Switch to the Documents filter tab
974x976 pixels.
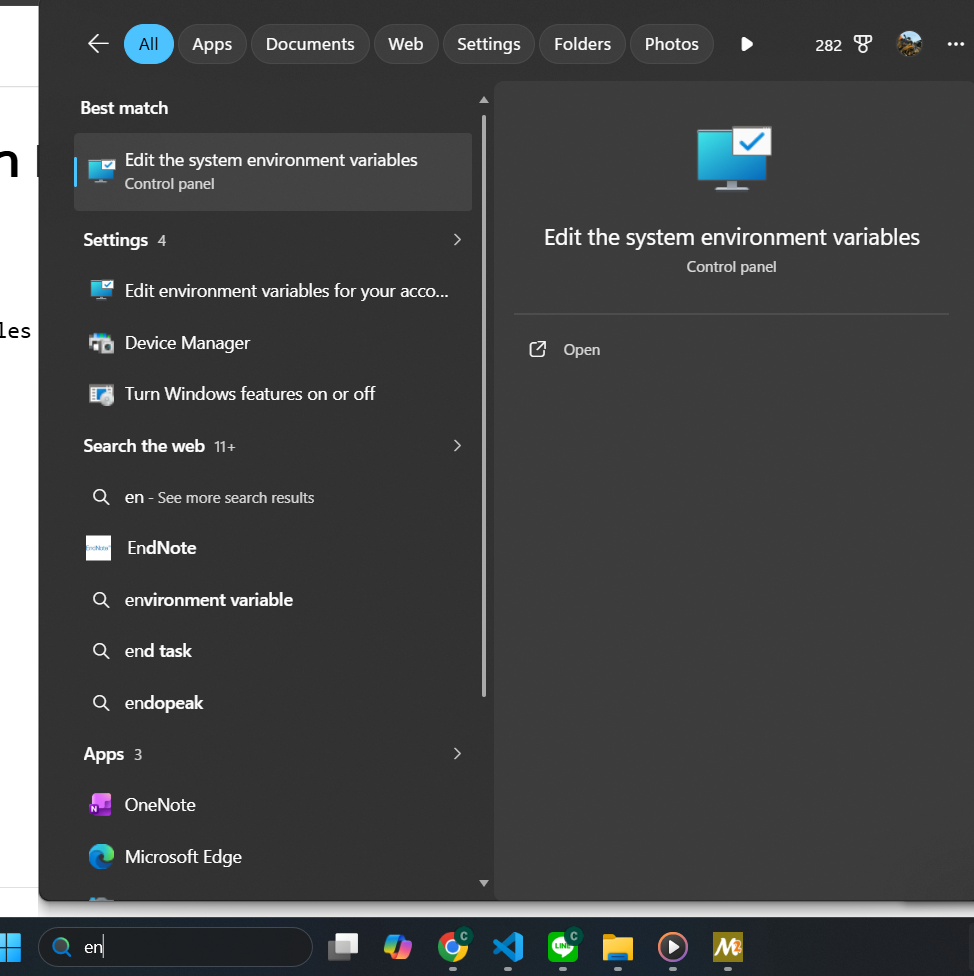(310, 44)
